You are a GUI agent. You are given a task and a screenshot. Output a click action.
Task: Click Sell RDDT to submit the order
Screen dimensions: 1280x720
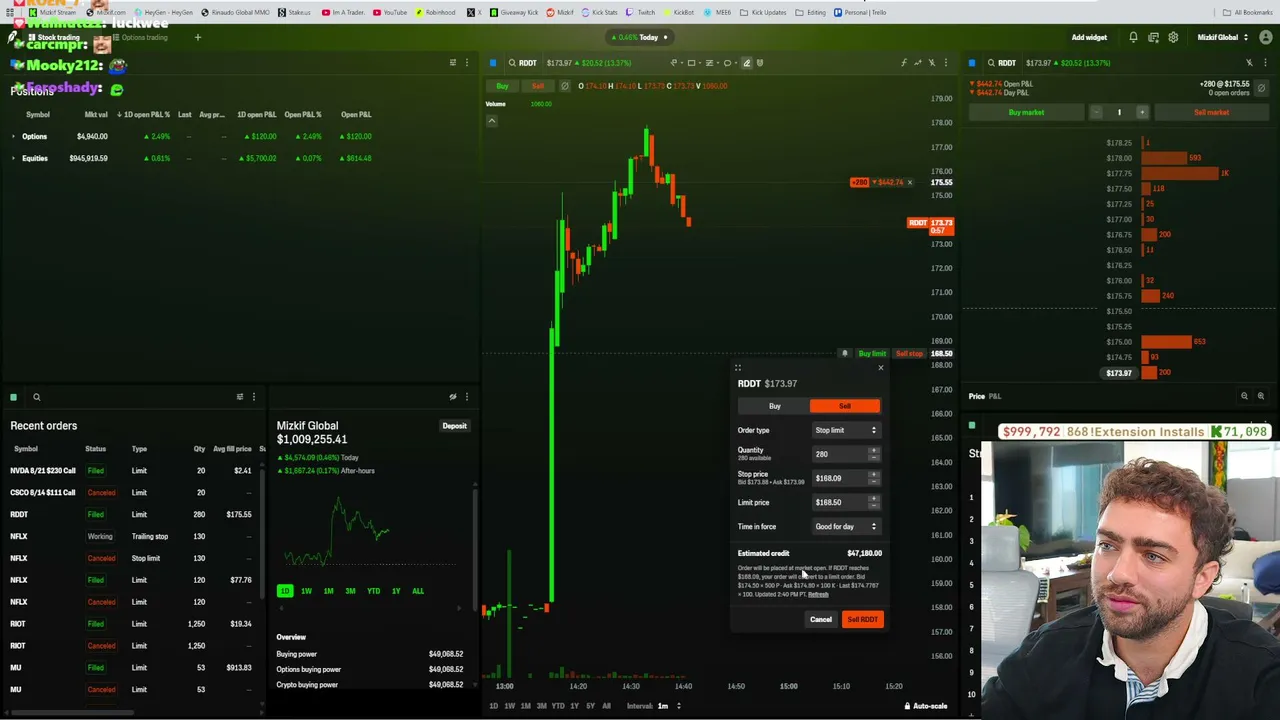pyautogui.click(x=863, y=620)
